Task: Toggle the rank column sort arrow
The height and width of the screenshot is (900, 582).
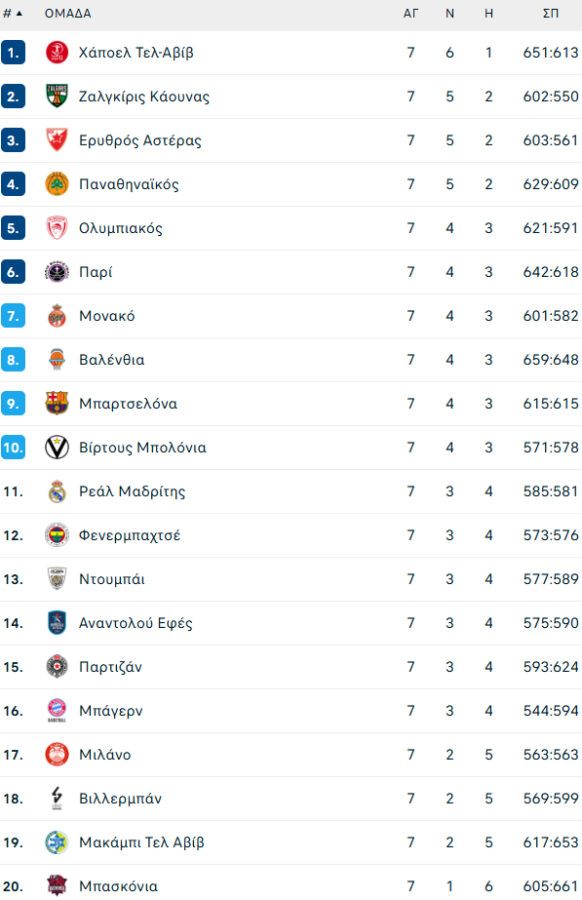Action: pyautogui.click(x=20, y=14)
